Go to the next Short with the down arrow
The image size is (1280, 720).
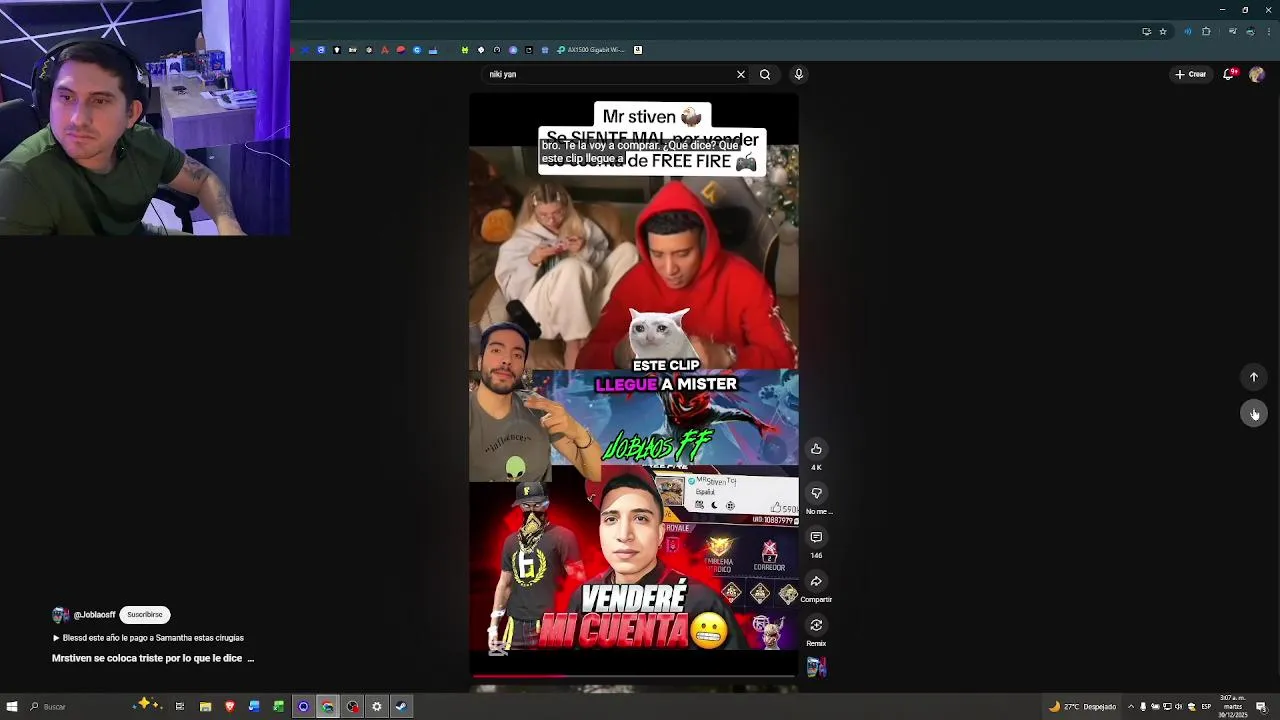1254,413
